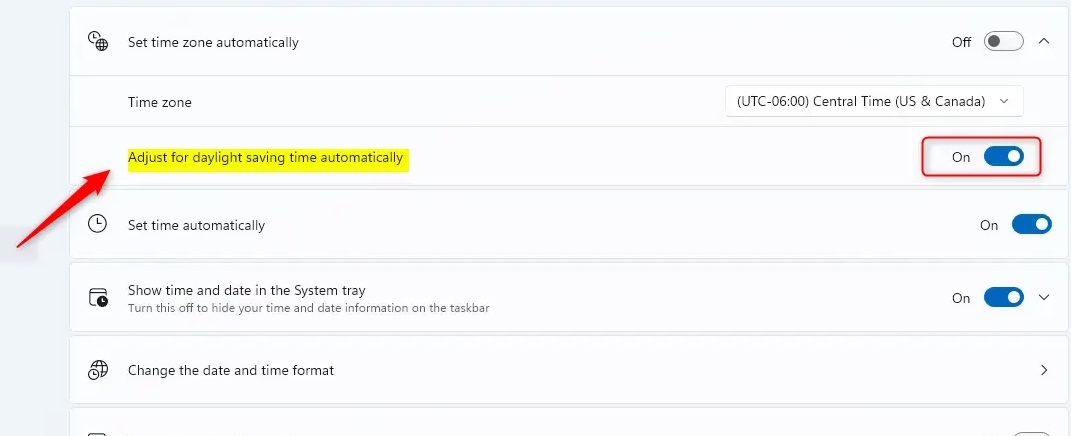Click the arrow on Change date and time format
Image resolution: width=1071 pixels, height=436 pixels.
click(x=1044, y=370)
